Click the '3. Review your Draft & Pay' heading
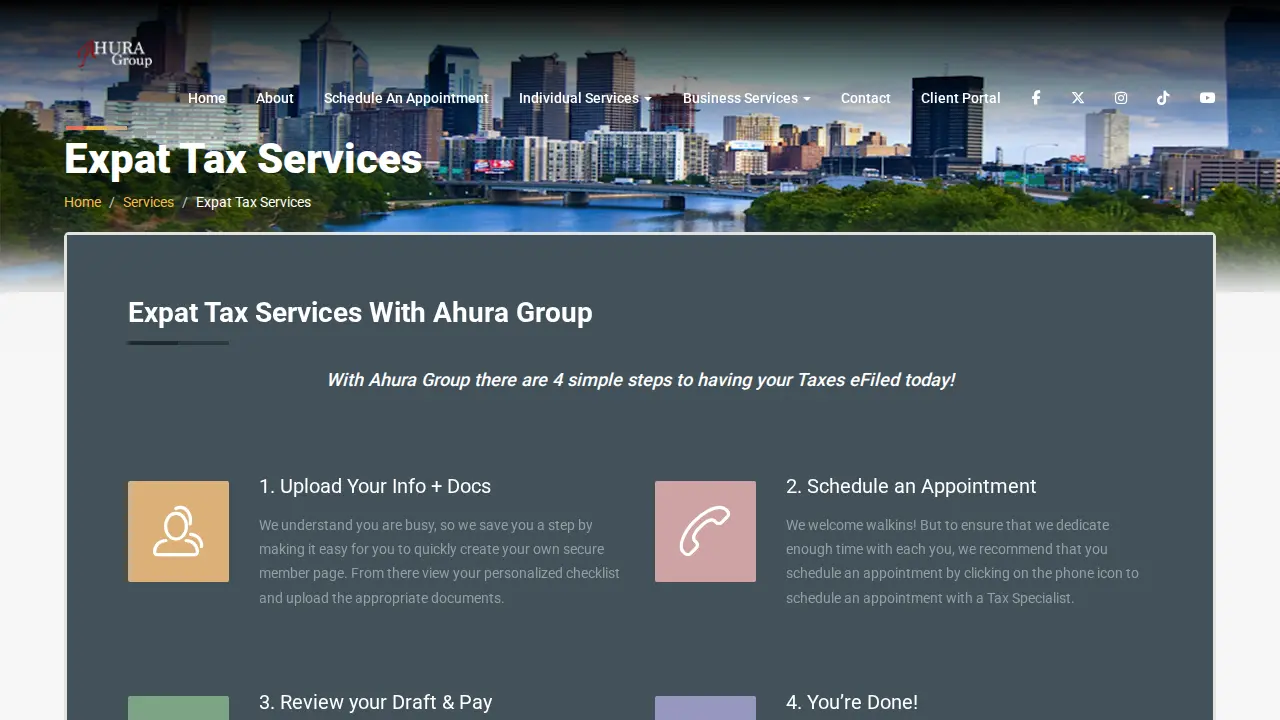Screen dimensions: 1280x720 376,702
